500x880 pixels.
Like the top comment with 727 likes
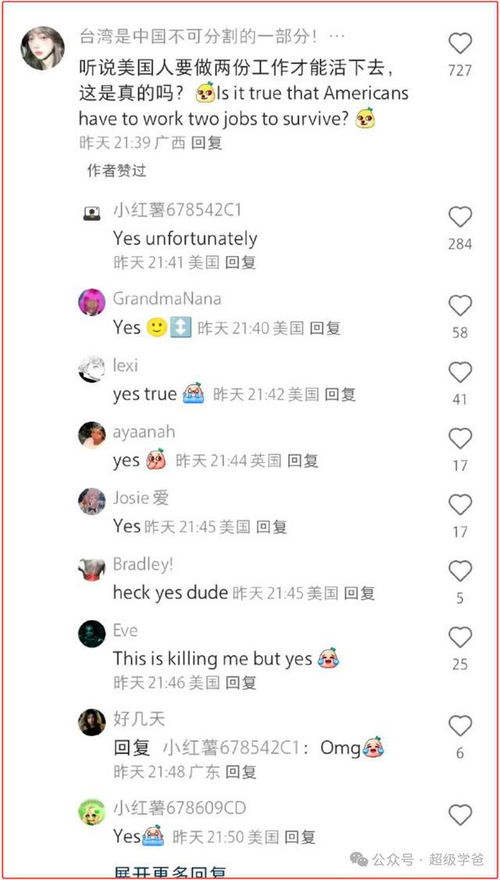tap(460, 44)
